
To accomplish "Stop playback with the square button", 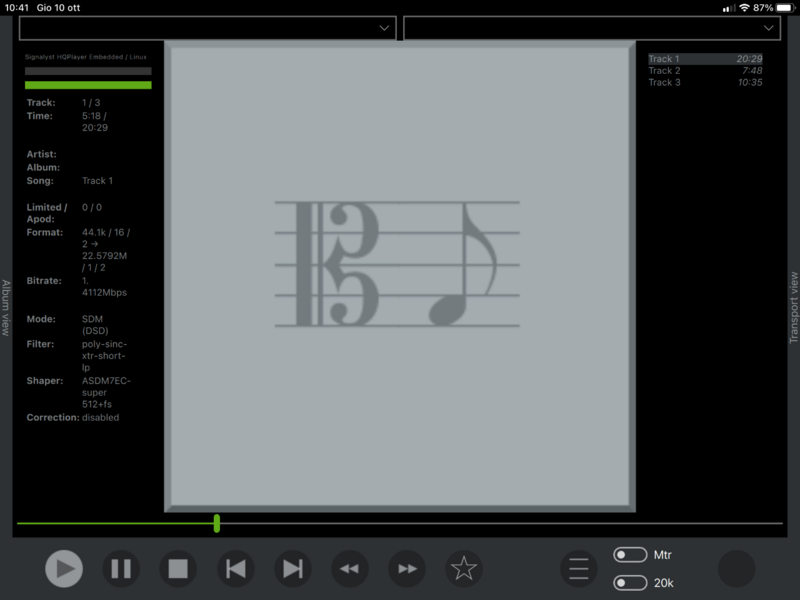I will (x=178, y=569).
